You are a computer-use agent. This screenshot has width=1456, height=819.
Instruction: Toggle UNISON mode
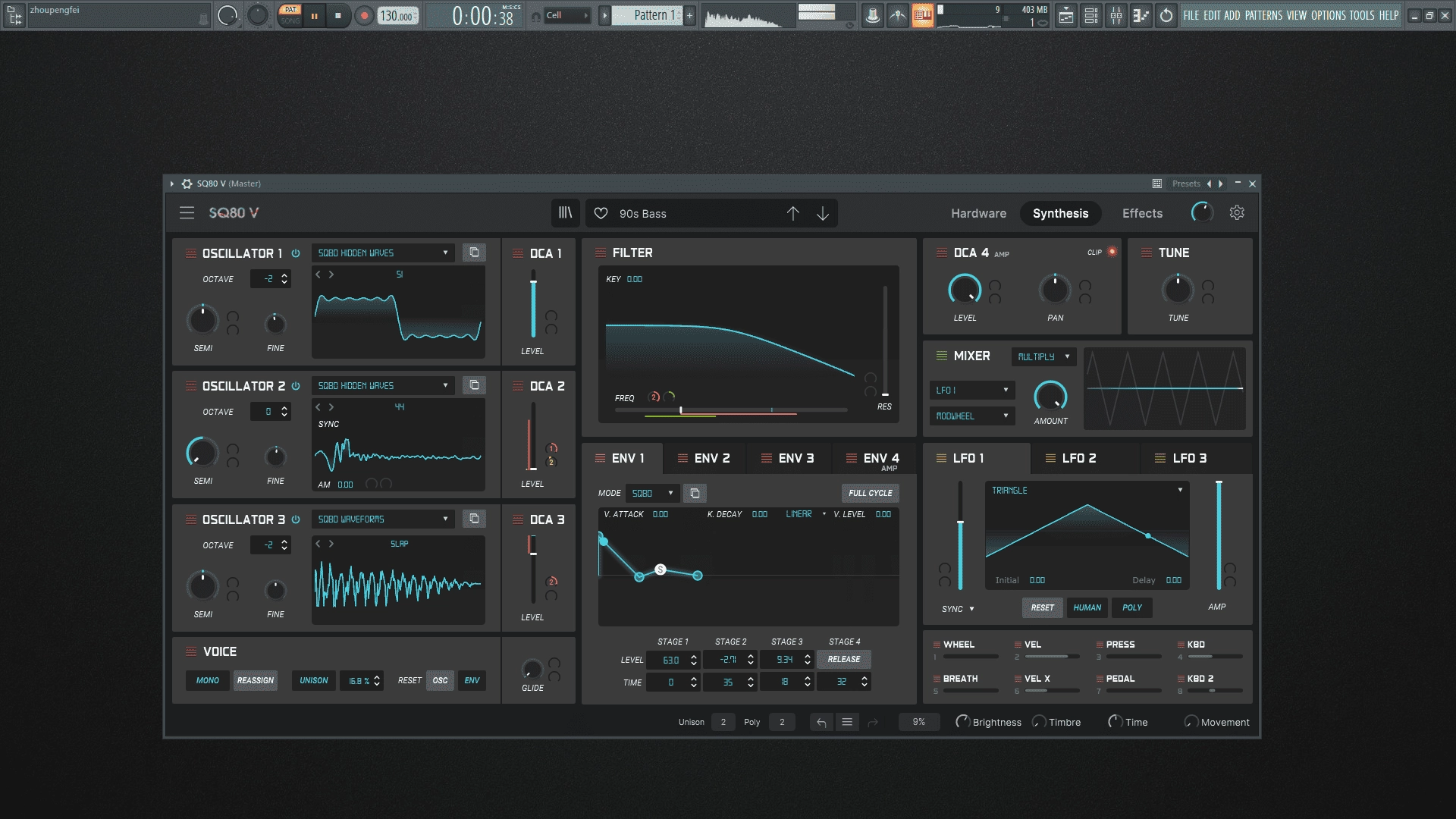(x=314, y=680)
